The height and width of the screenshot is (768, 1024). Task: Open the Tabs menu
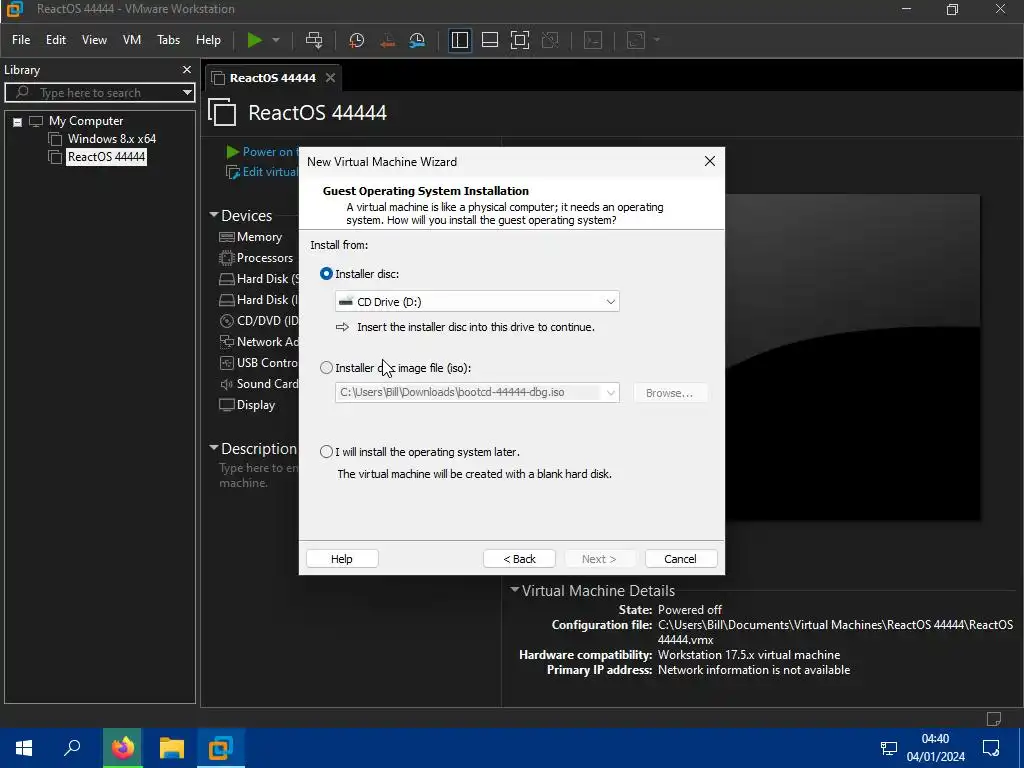(168, 40)
